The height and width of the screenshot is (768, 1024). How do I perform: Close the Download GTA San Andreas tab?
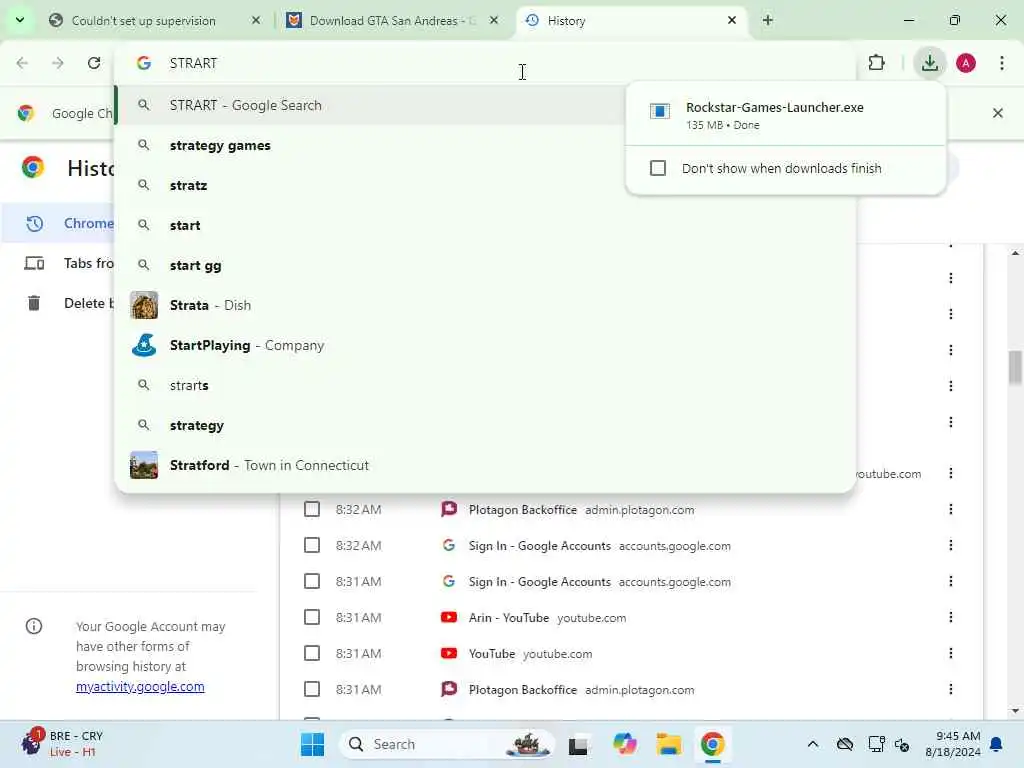pos(494,21)
